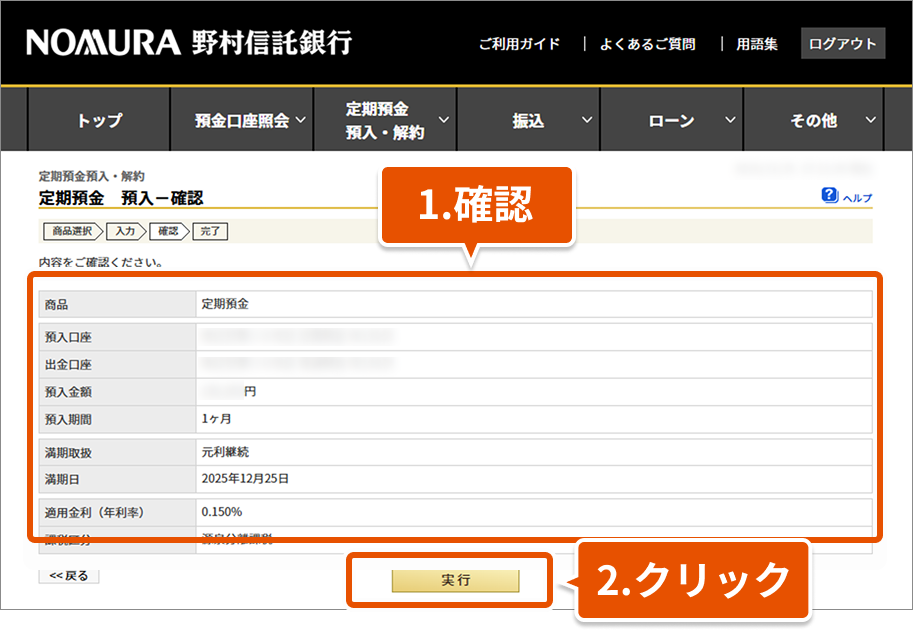Click the 適用金利 value 0.150%
Image resolution: width=913 pixels, height=630 pixels.
click(x=222, y=512)
